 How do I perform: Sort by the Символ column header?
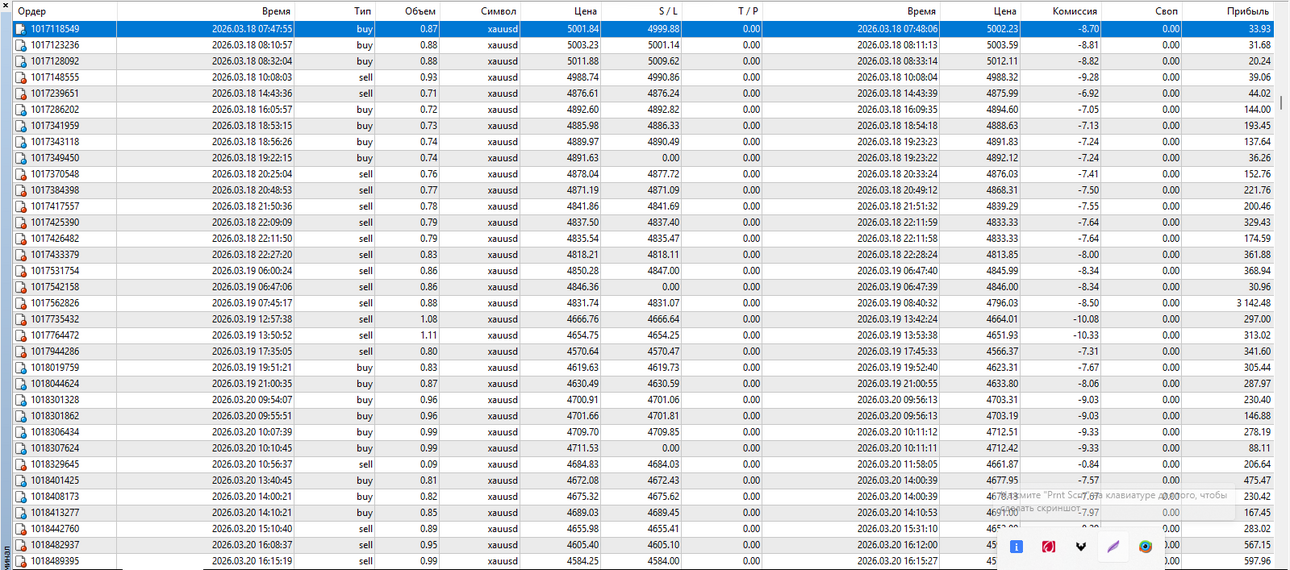[499, 11]
